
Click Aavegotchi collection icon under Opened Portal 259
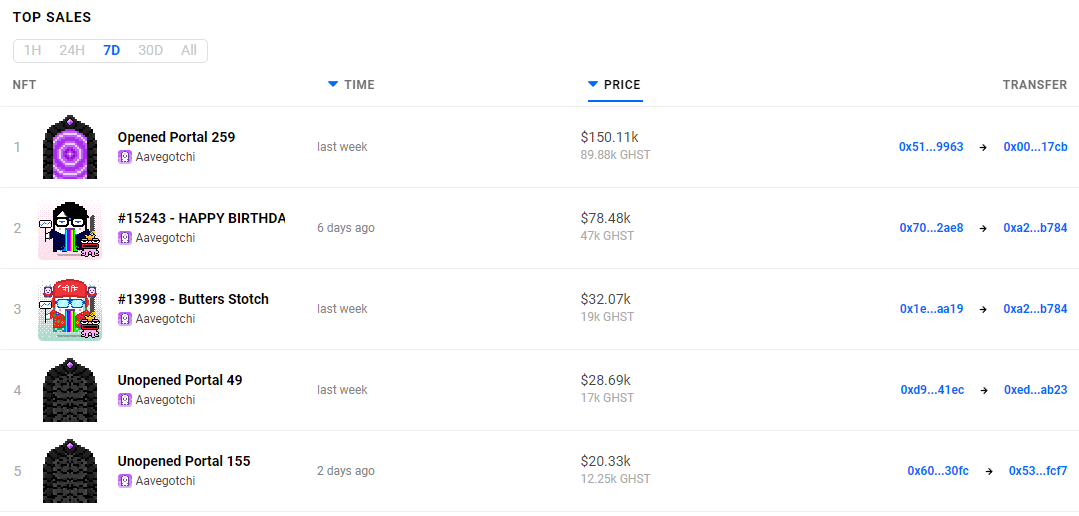point(125,157)
